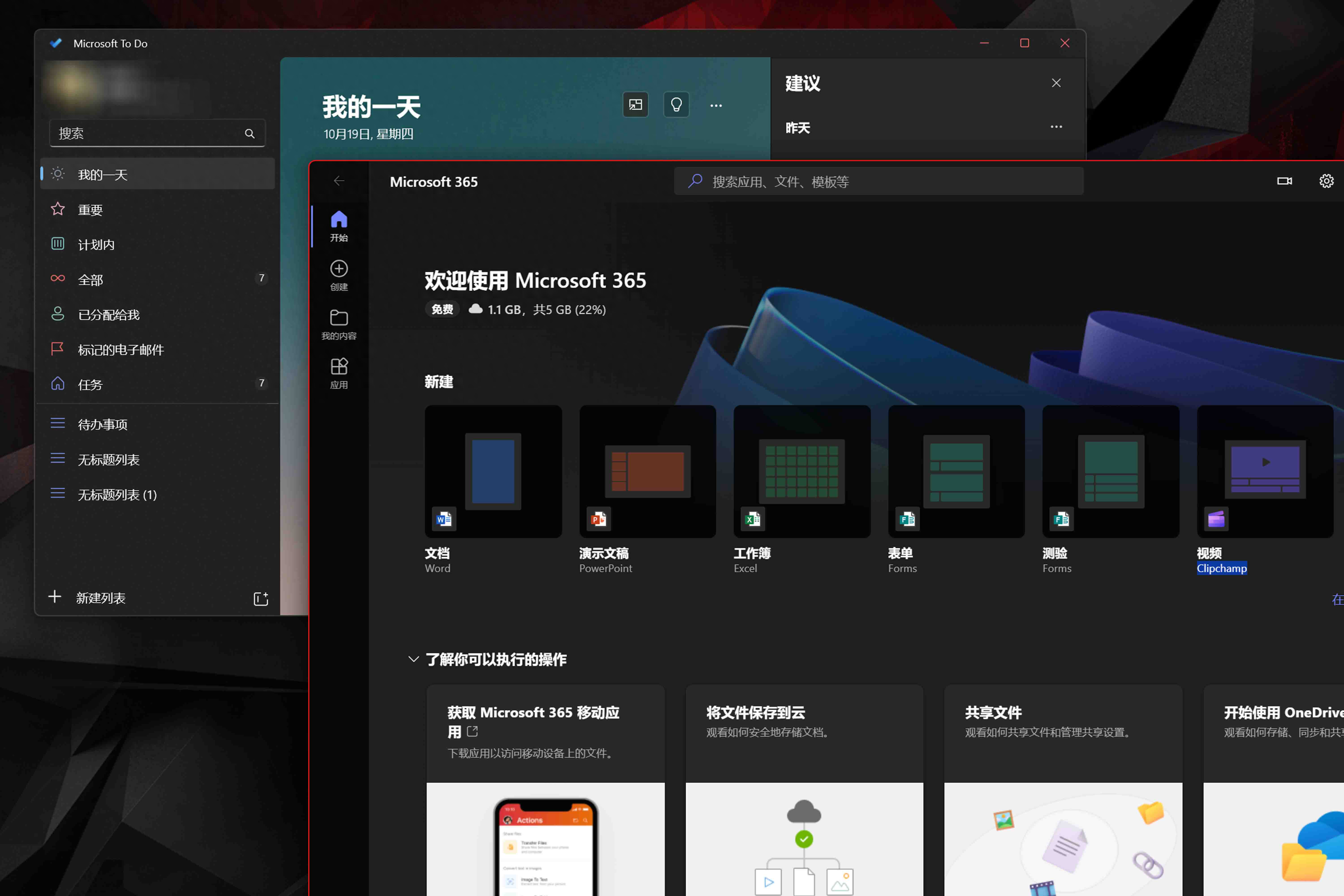
Task: Click the external link icon on mobile app card
Action: [473, 732]
